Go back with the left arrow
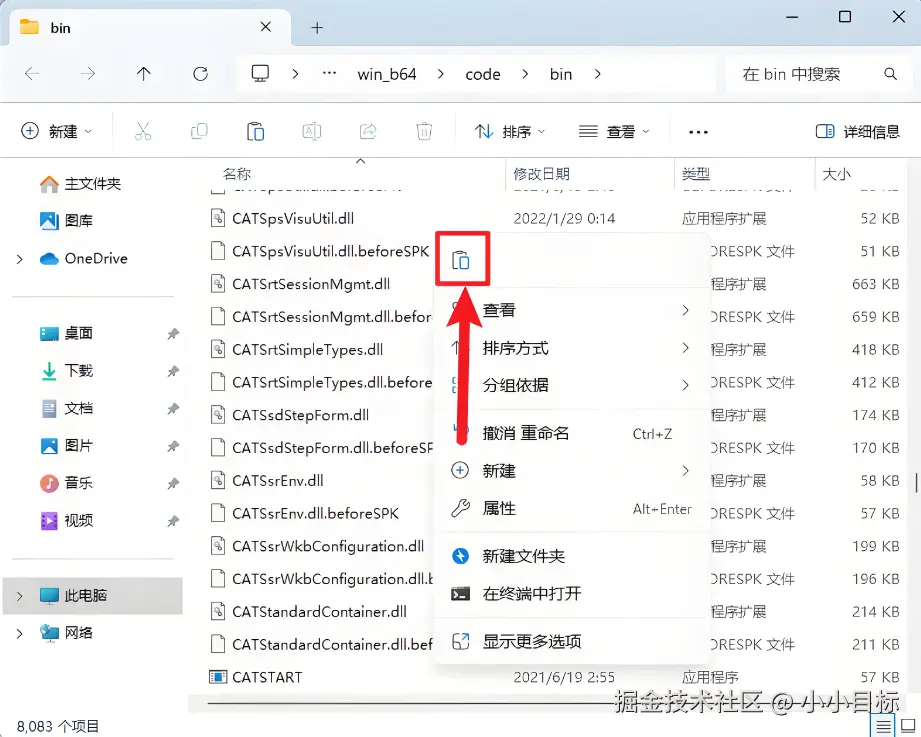 pyautogui.click(x=32, y=74)
